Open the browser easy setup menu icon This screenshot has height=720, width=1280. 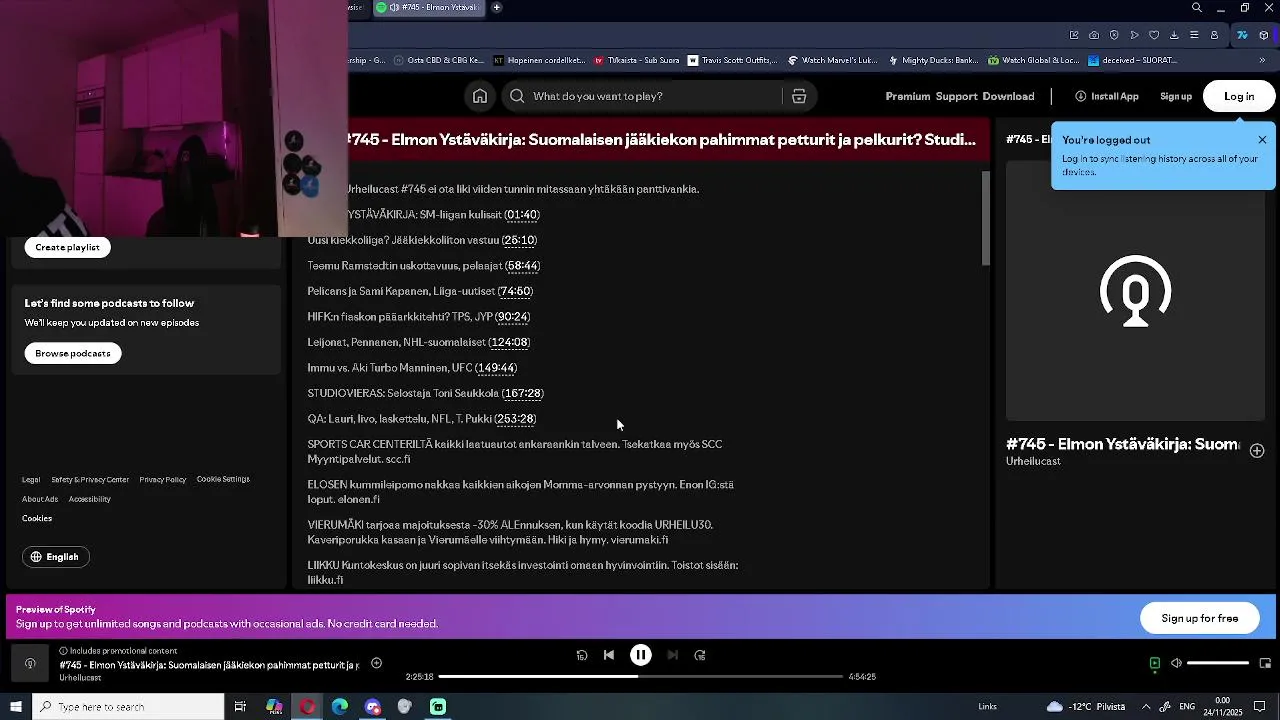[x=1194, y=35]
